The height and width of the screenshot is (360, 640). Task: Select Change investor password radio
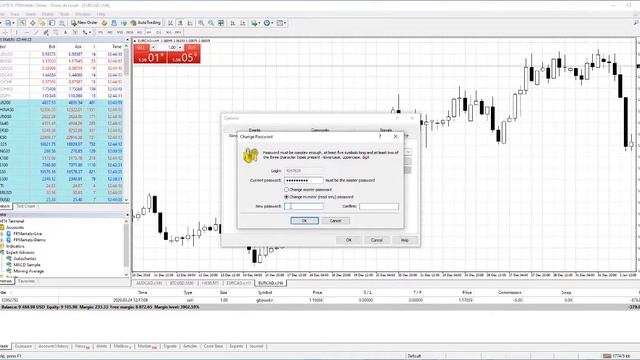click(x=287, y=197)
